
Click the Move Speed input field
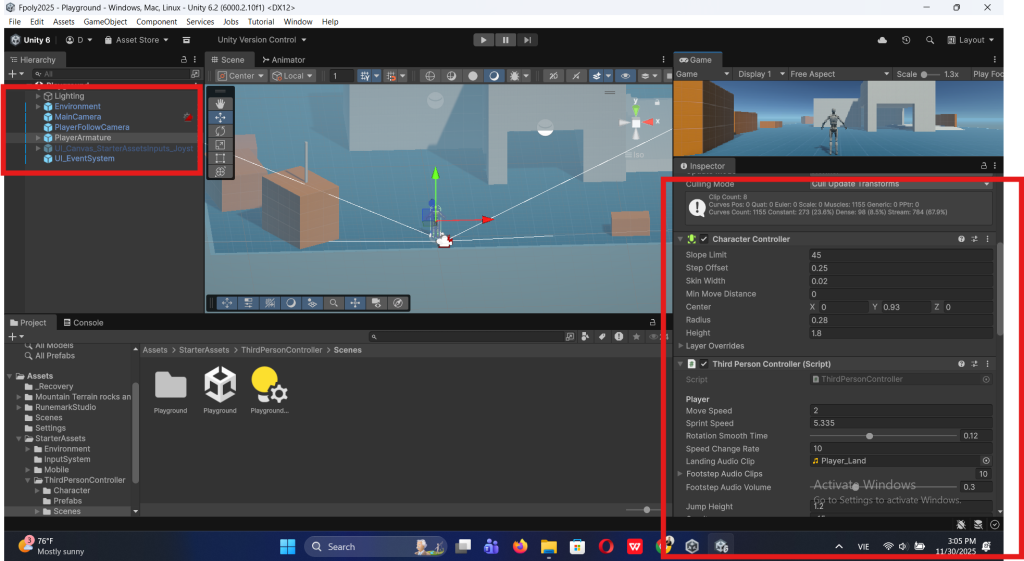pyautogui.click(x=899, y=411)
